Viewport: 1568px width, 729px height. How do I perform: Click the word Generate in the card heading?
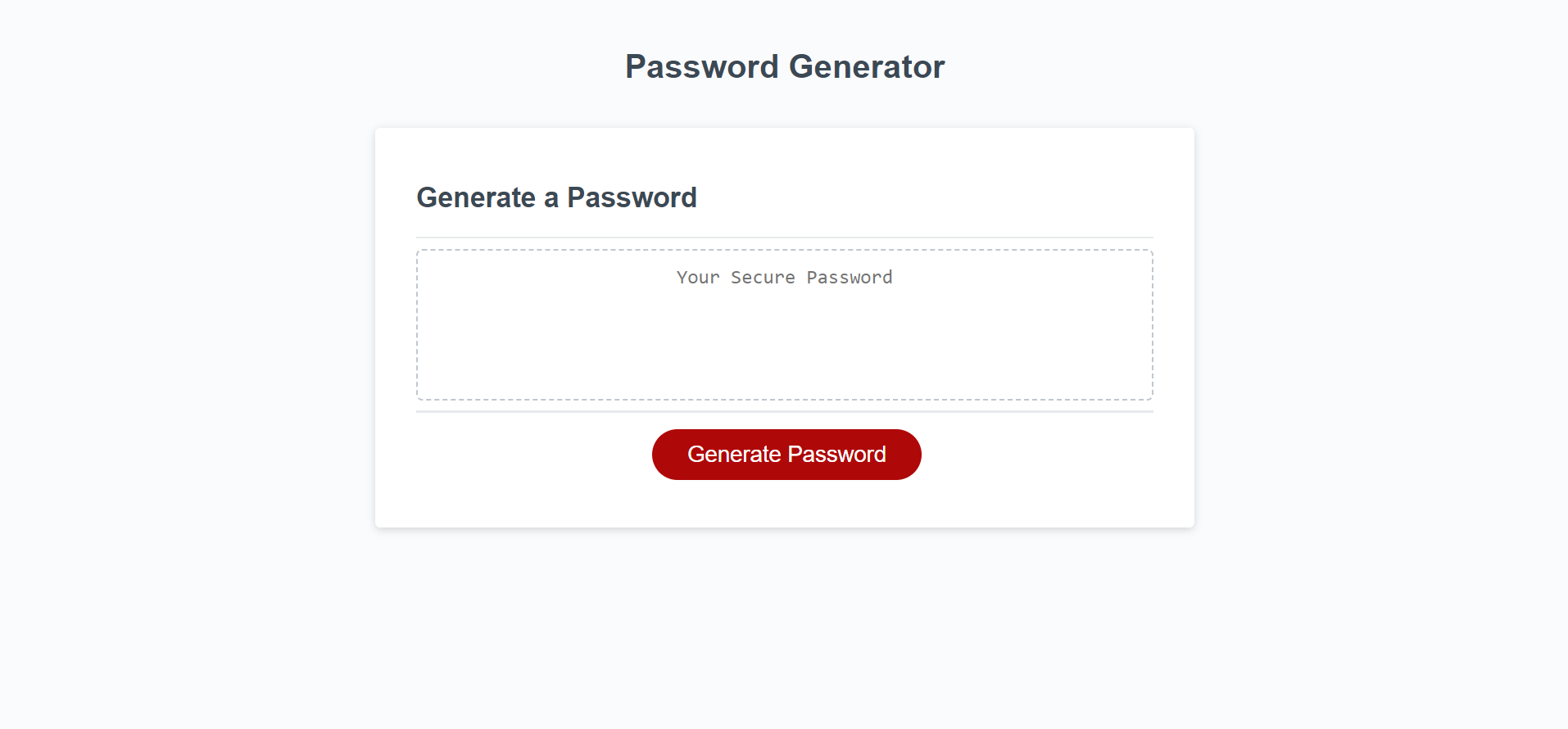476,197
